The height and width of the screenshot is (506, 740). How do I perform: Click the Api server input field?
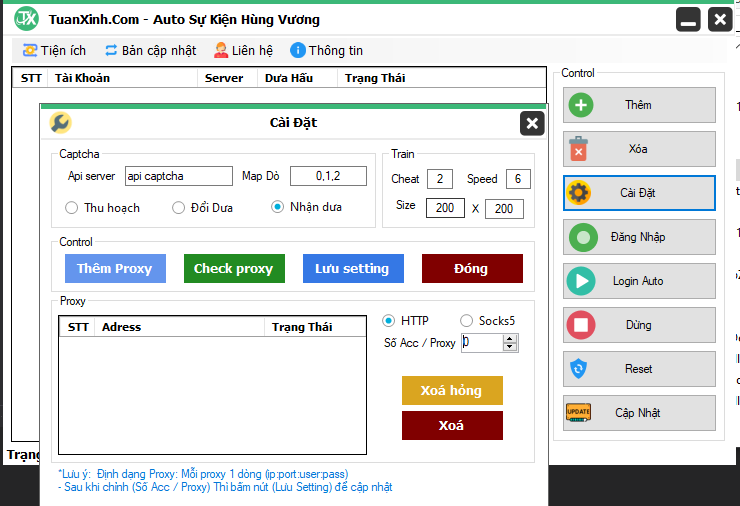coord(178,176)
